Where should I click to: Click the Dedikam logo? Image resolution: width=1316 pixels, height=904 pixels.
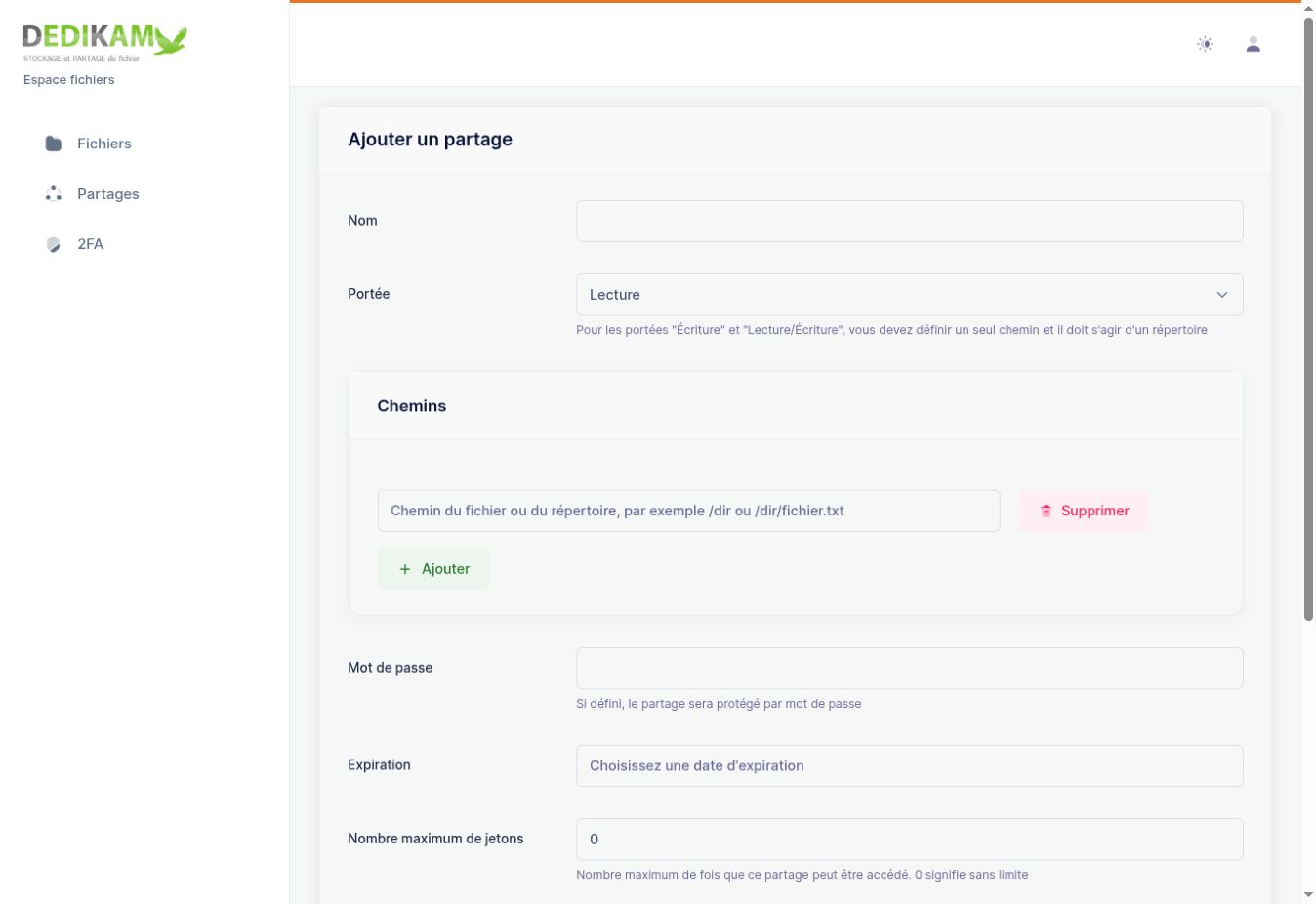pos(104,42)
